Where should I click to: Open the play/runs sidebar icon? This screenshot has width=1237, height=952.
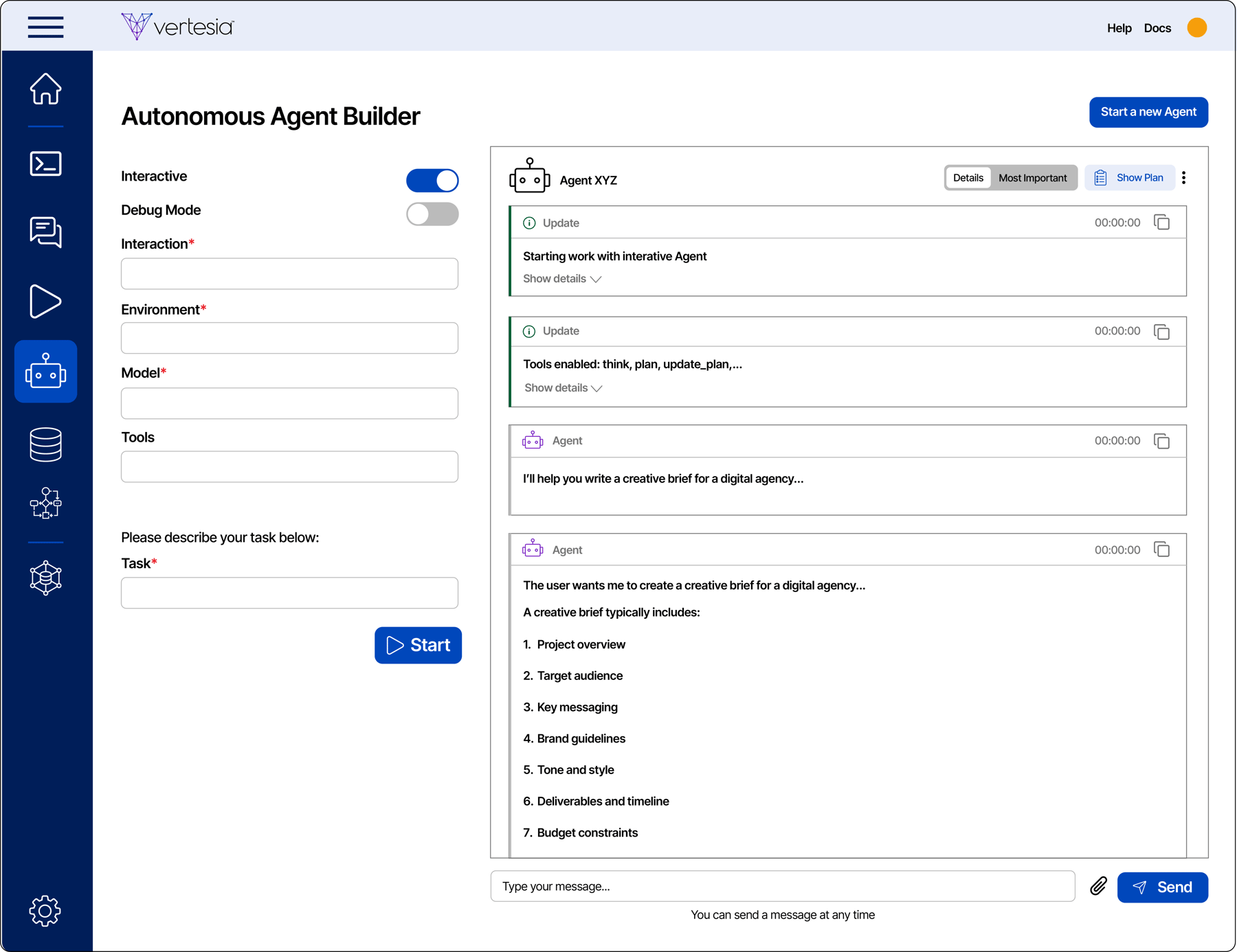coord(45,301)
